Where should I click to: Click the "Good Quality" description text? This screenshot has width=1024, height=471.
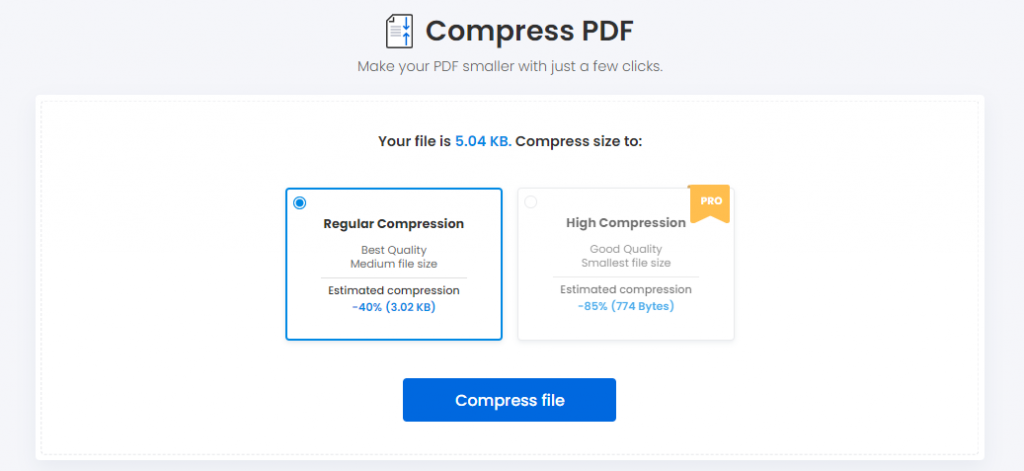625,250
